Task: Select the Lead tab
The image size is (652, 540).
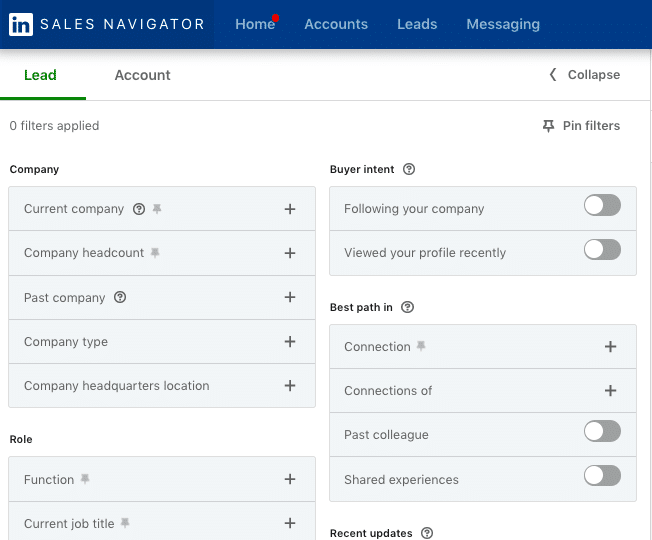Action: 40,75
